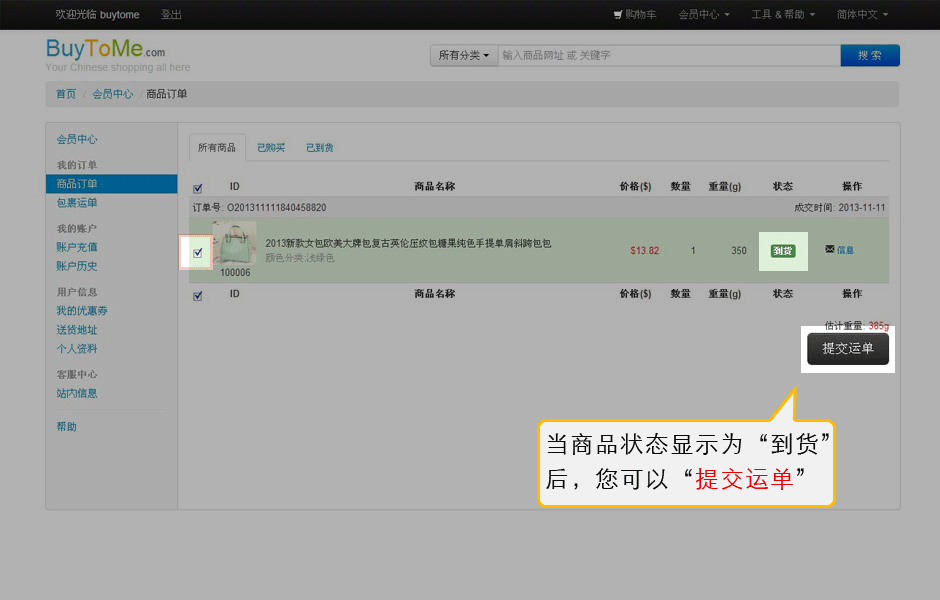Switch to the 已到货 tab

pyautogui.click(x=320, y=148)
